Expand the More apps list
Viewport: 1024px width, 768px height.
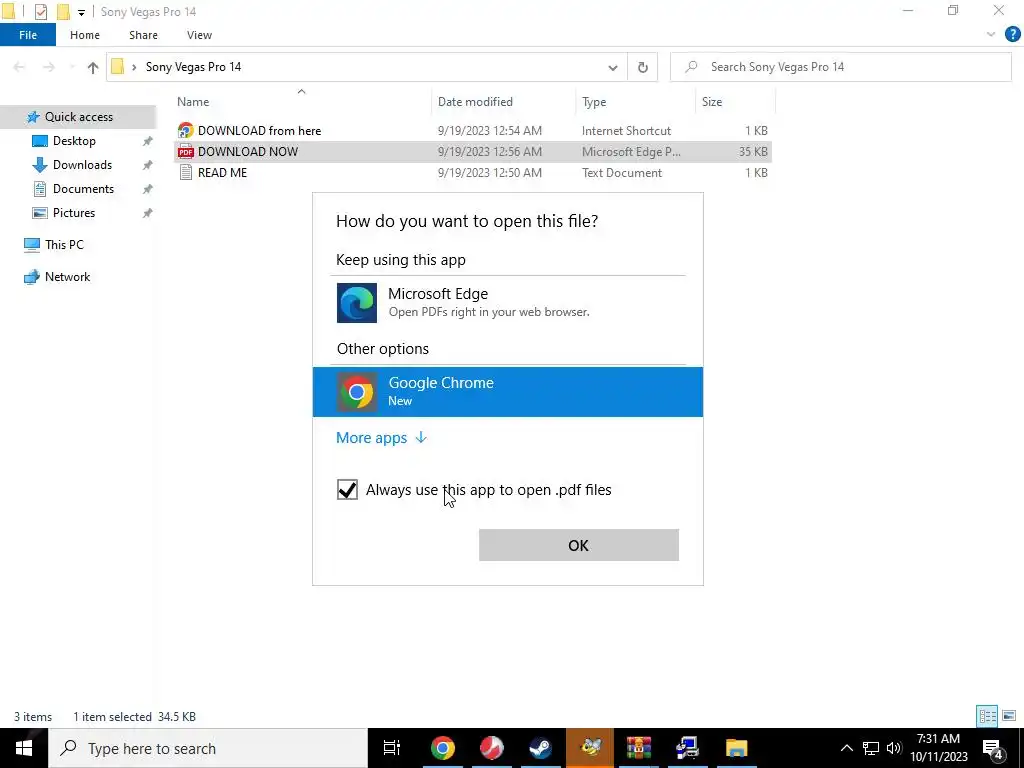(381, 438)
